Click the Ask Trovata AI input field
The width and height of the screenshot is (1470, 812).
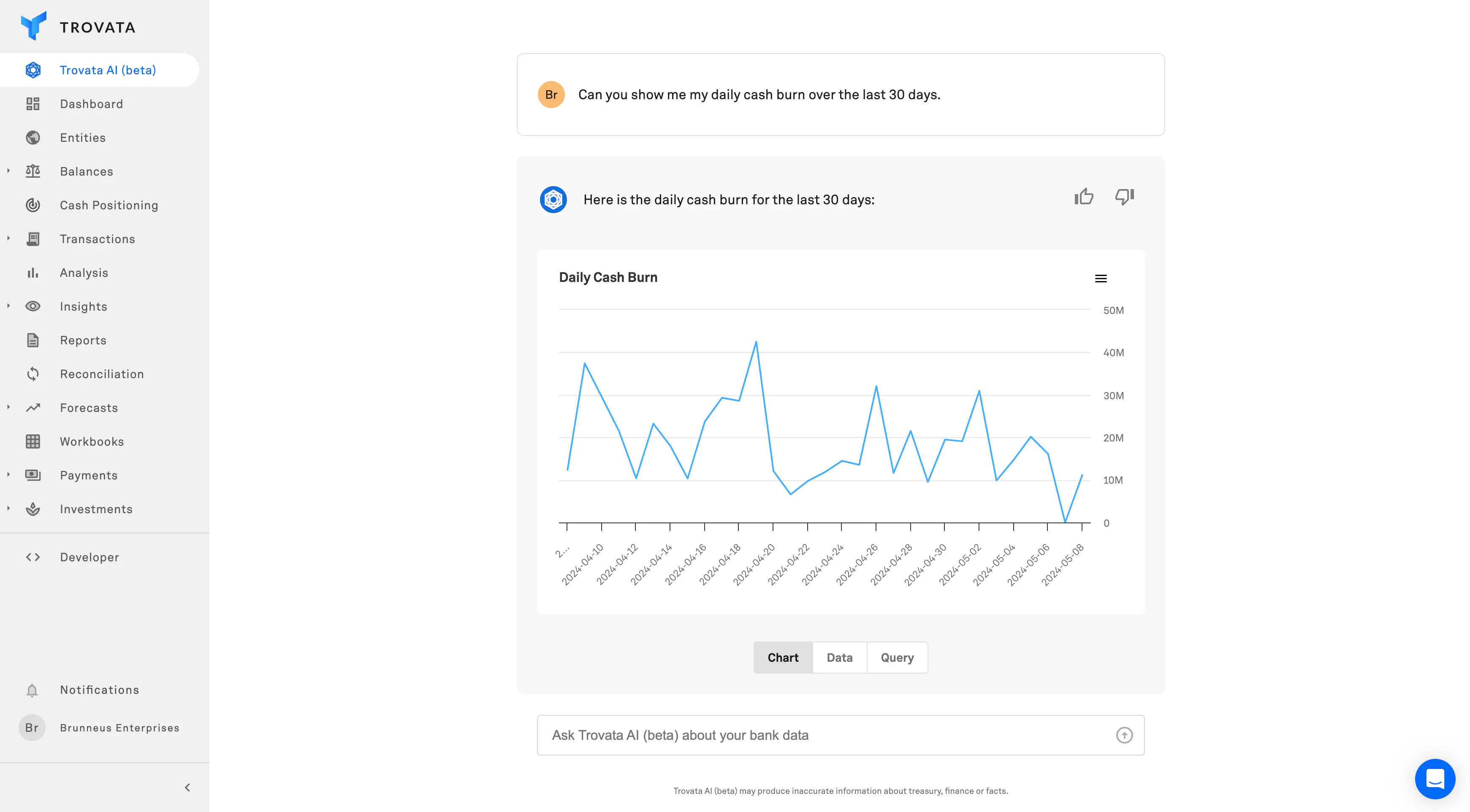[799, 735]
